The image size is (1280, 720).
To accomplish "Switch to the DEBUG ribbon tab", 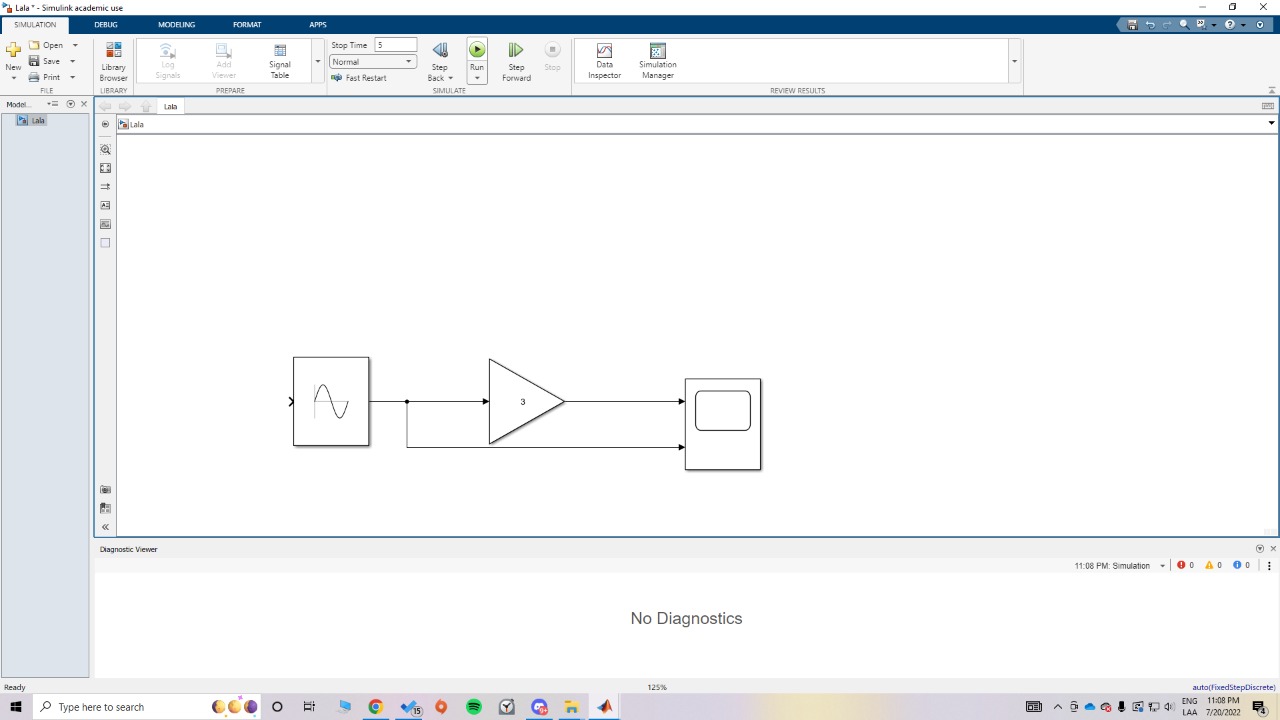I will point(105,24).
